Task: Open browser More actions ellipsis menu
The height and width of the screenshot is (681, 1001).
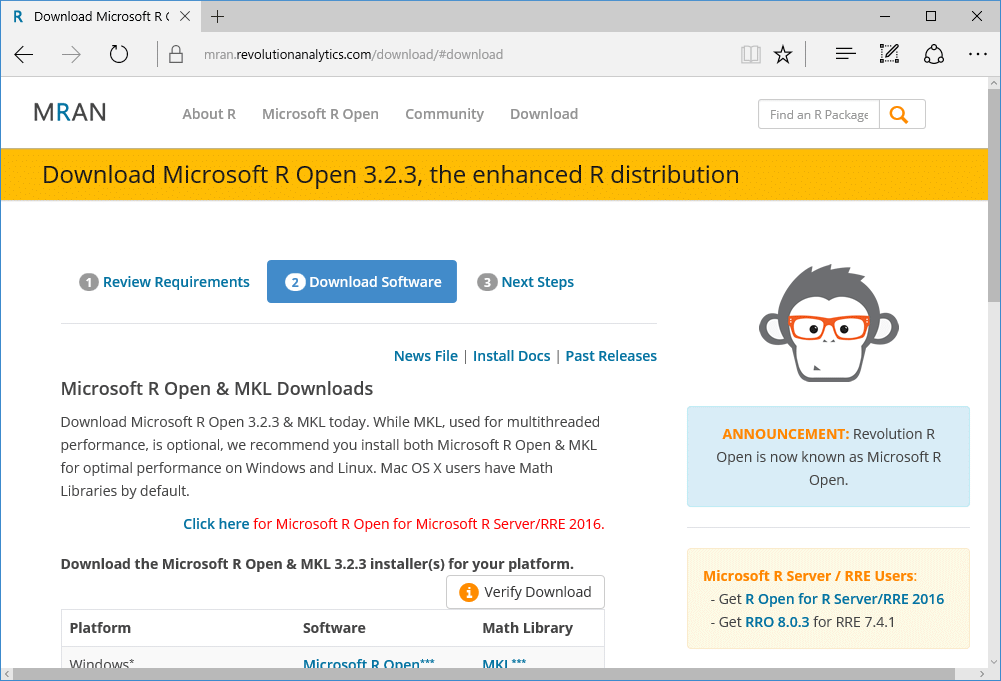Action: click(977, 55)
